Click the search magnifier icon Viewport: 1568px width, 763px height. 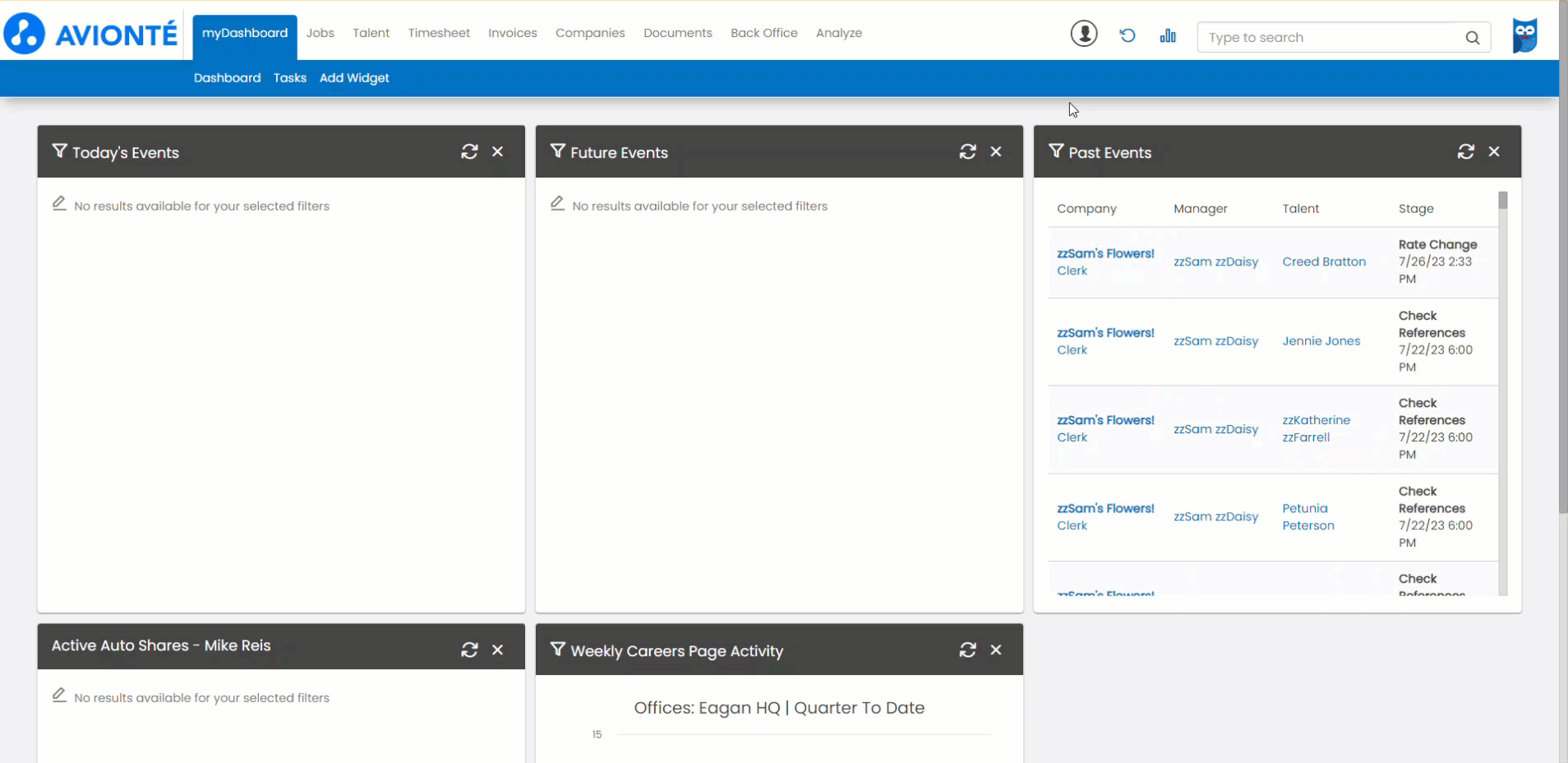(x=1473, y=37)
